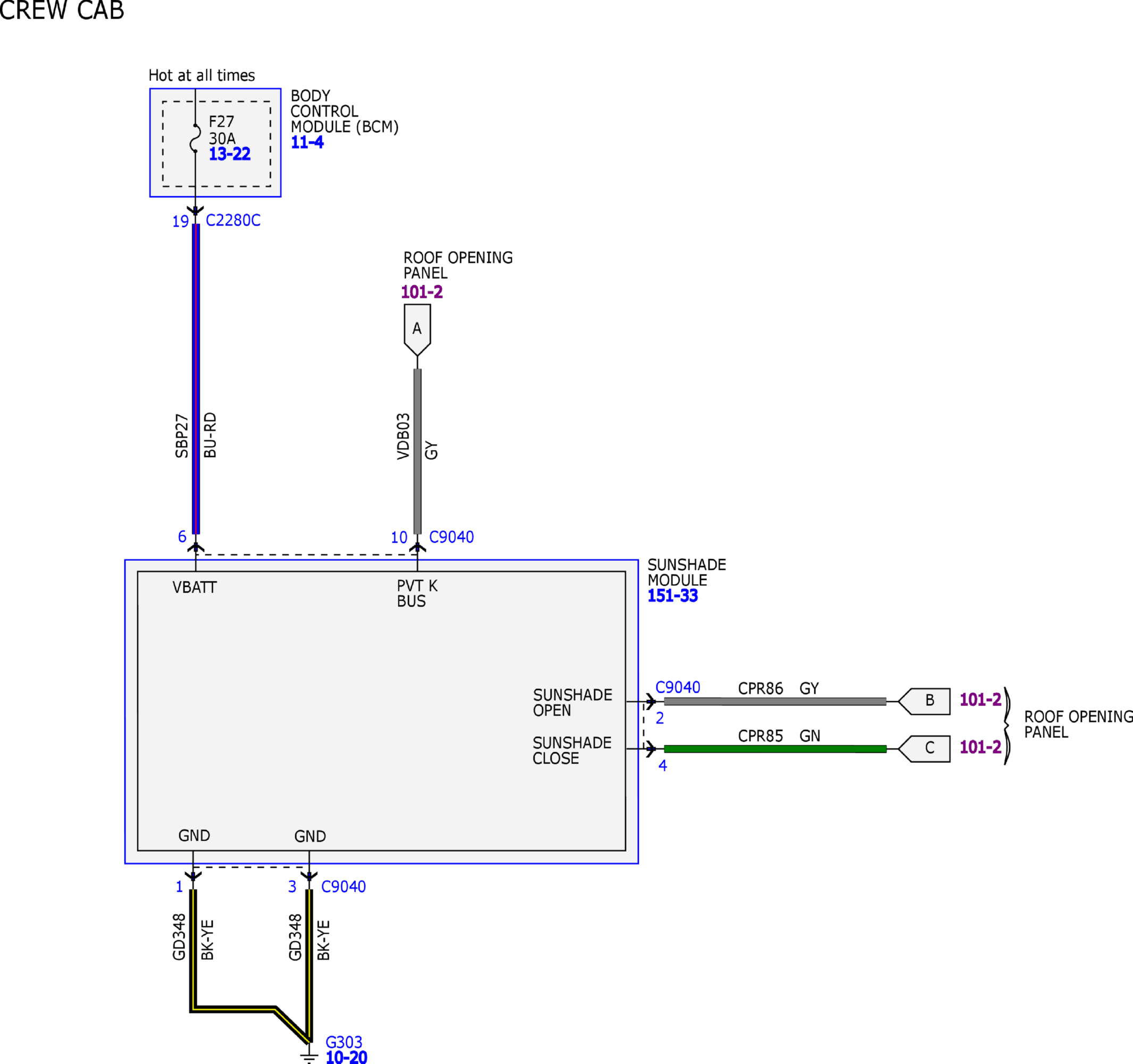This screenshot has width=1133, height=1064.
Task: Select the gray VDB03 wire
Action: 418,451
